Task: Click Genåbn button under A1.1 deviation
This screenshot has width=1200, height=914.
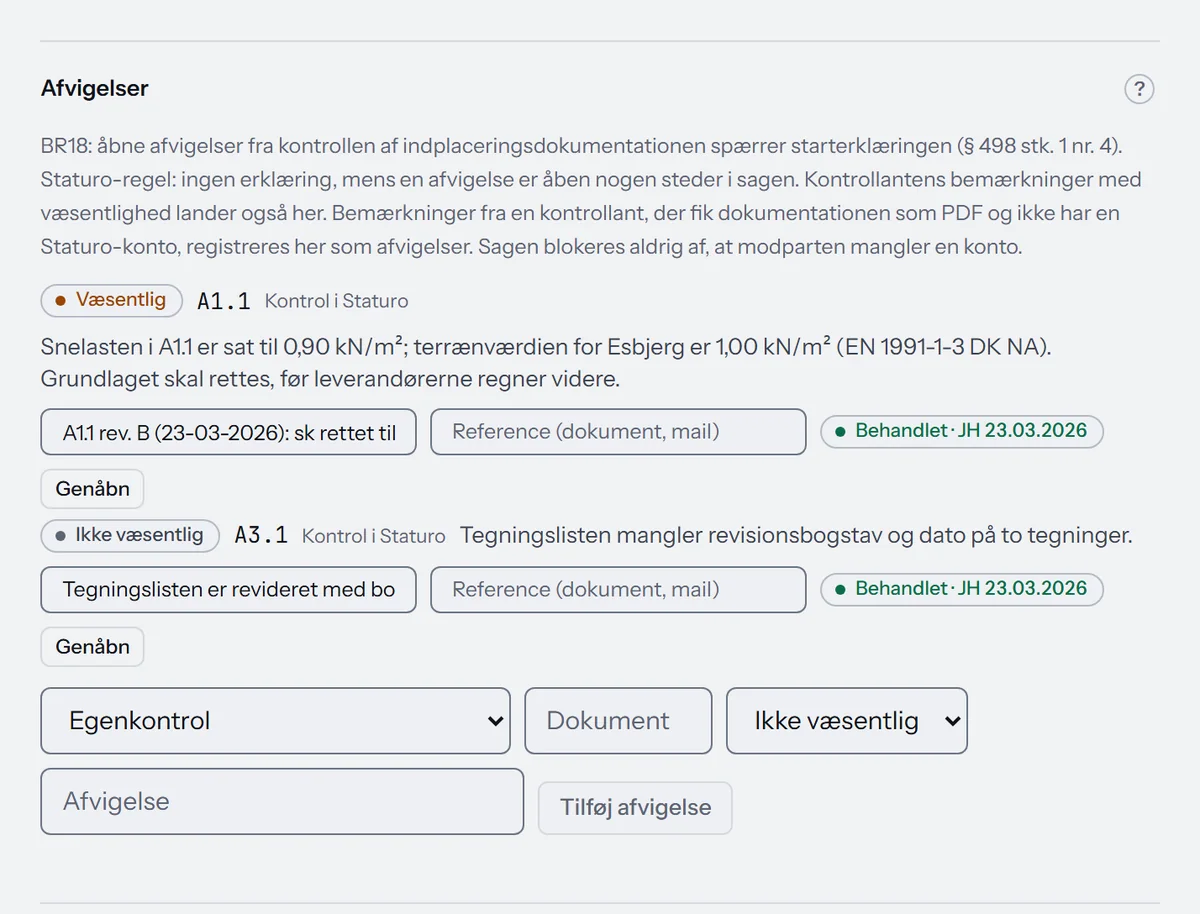Action: coord(92,489)
